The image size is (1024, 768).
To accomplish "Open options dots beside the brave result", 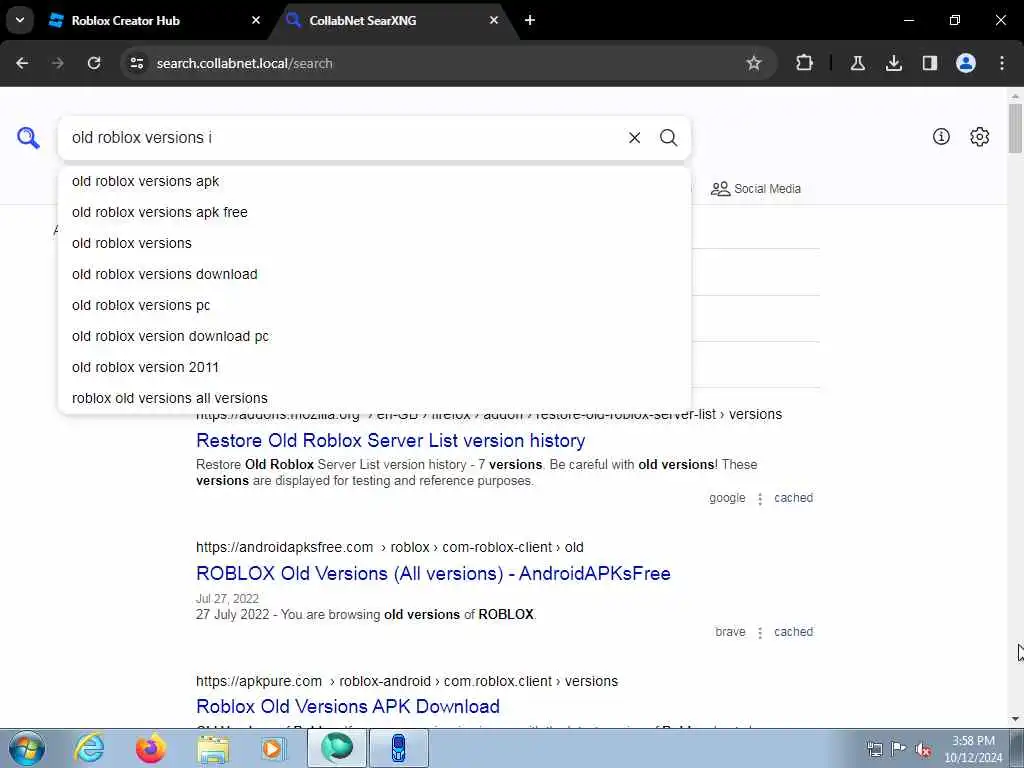I will pos(760,633).
